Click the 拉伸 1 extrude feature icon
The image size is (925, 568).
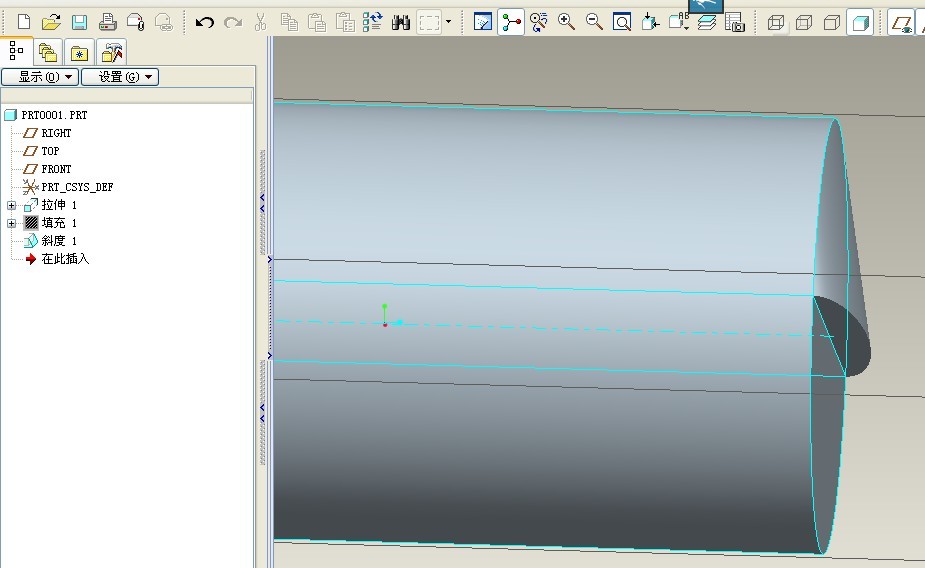pos(31,205)
